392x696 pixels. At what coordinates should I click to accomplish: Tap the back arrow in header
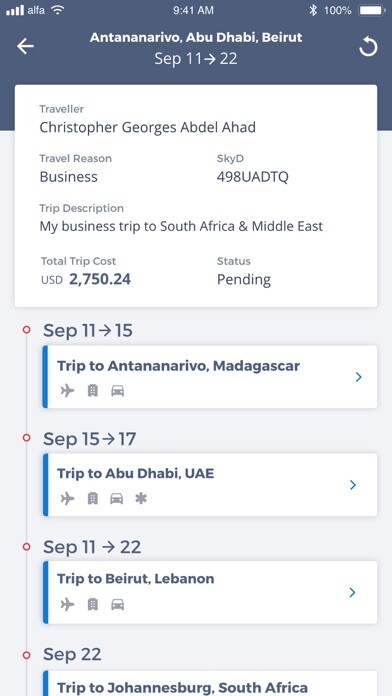[25, 46]
